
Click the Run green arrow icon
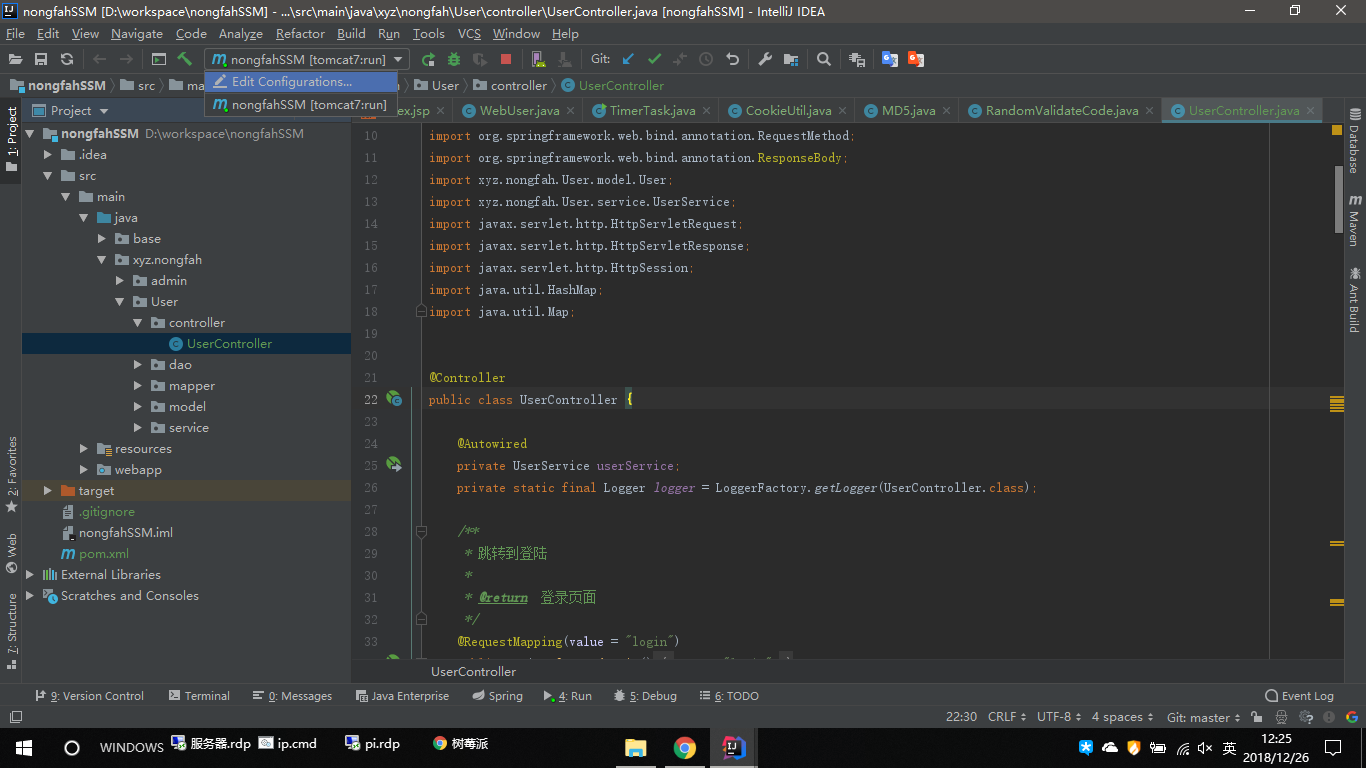[428, 59]
